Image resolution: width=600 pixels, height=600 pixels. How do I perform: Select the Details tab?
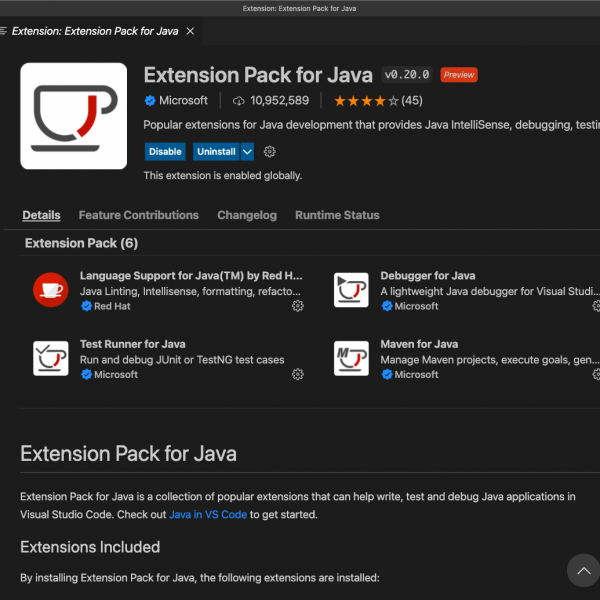41,215
